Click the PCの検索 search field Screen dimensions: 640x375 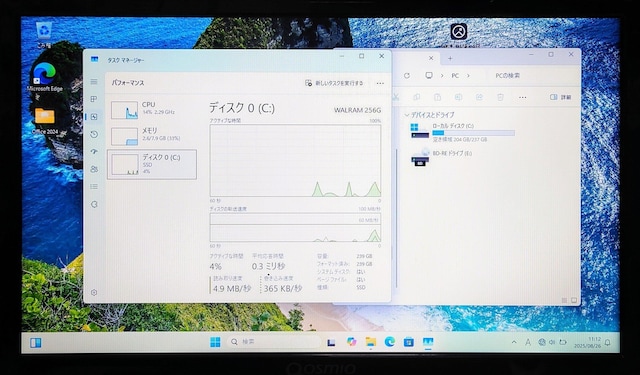point(532,75)
